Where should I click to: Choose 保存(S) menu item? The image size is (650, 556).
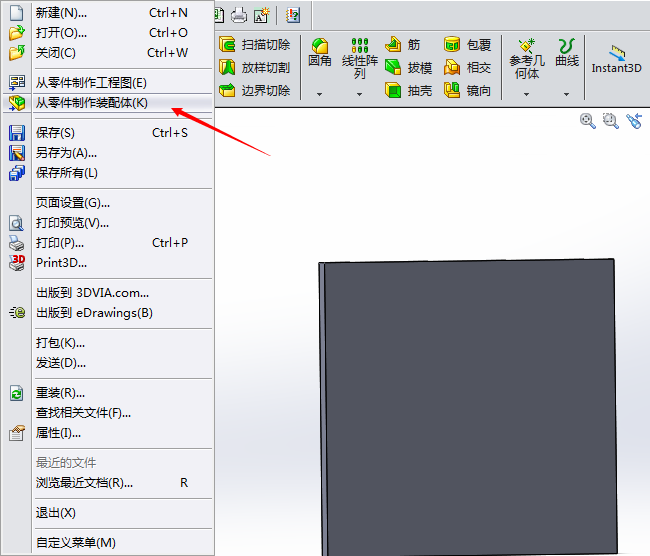pos(108,133)
